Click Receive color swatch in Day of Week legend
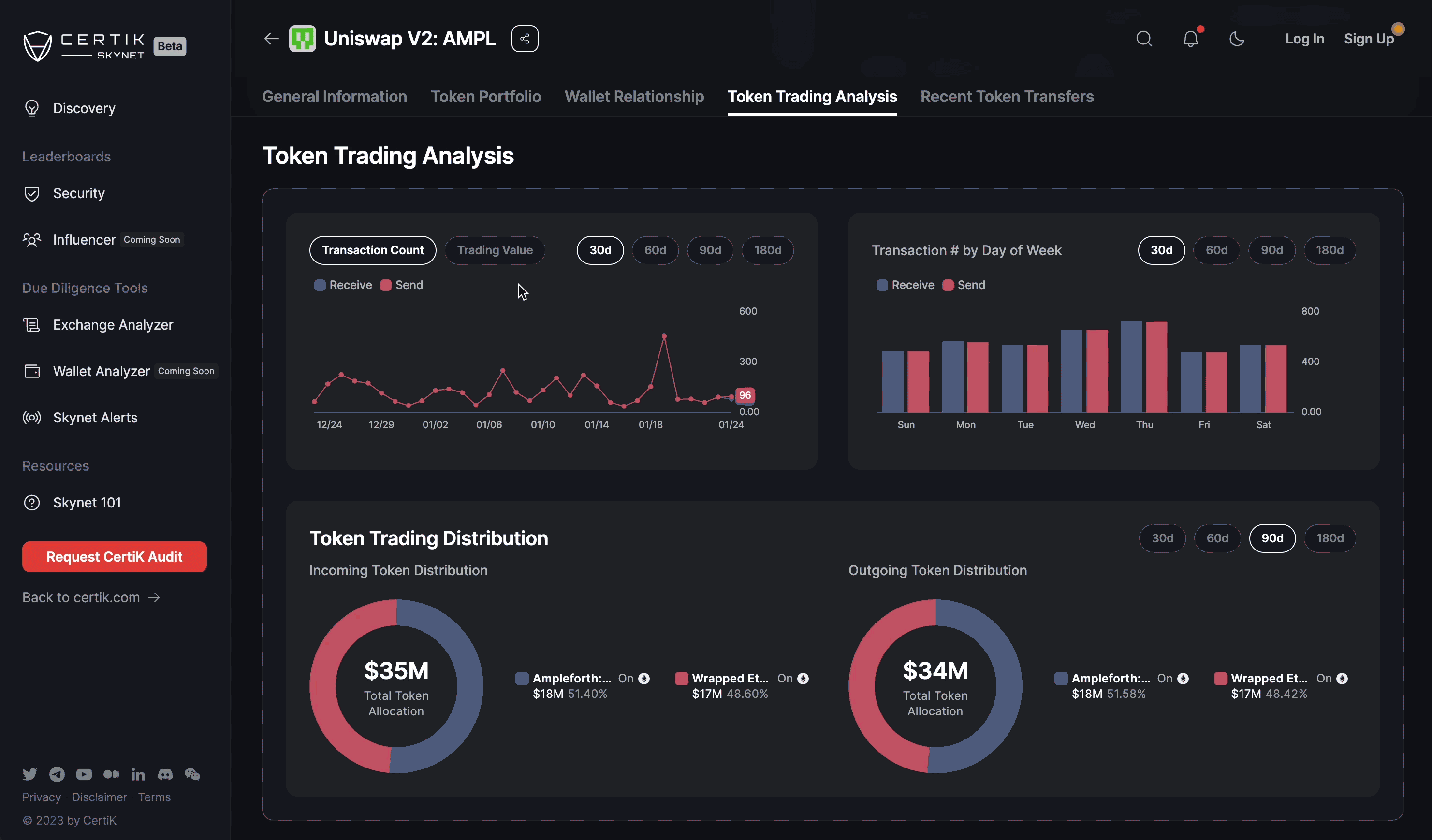 coord(882,285)
